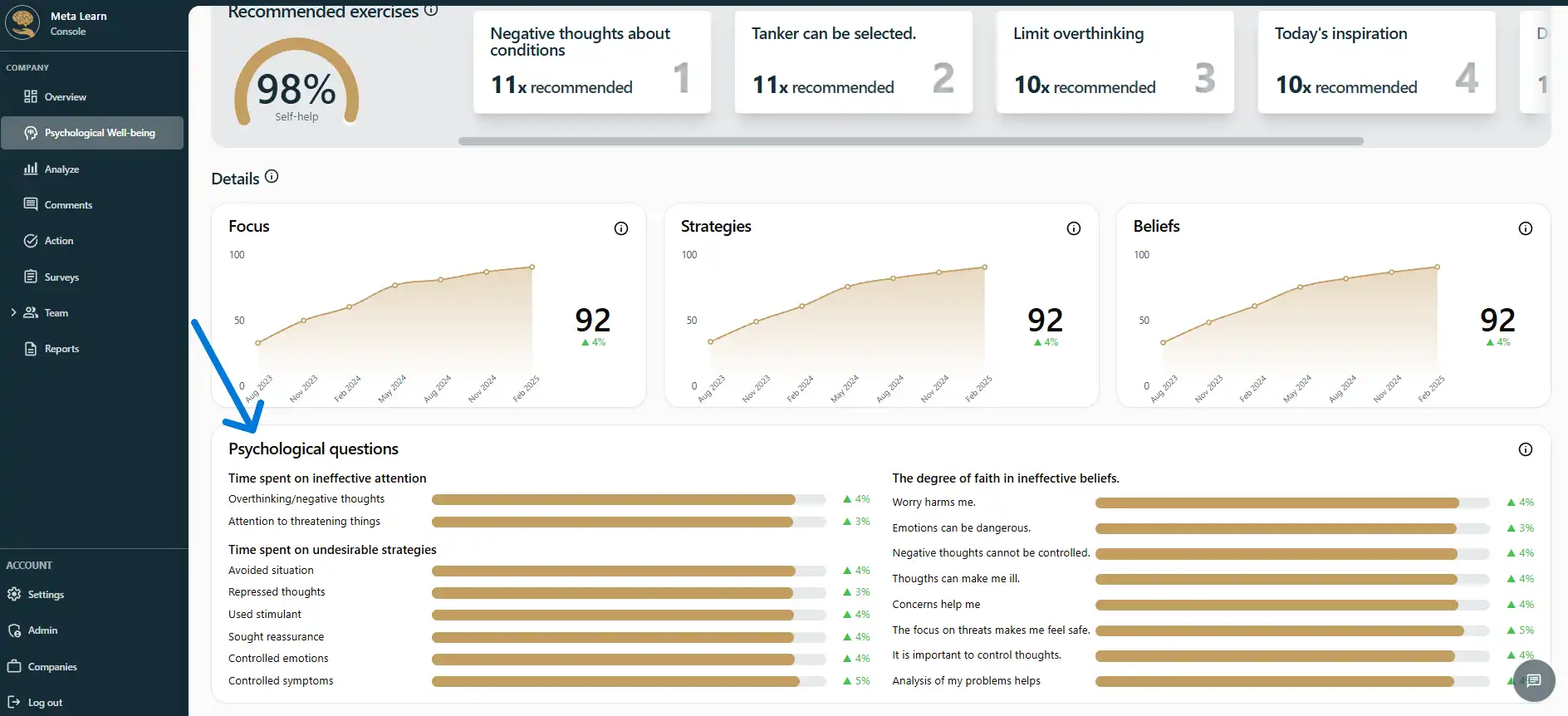1568x716 pixels.
Task: Click the horizontal exercises scrollbar
Action: click(x=910, y=141)
